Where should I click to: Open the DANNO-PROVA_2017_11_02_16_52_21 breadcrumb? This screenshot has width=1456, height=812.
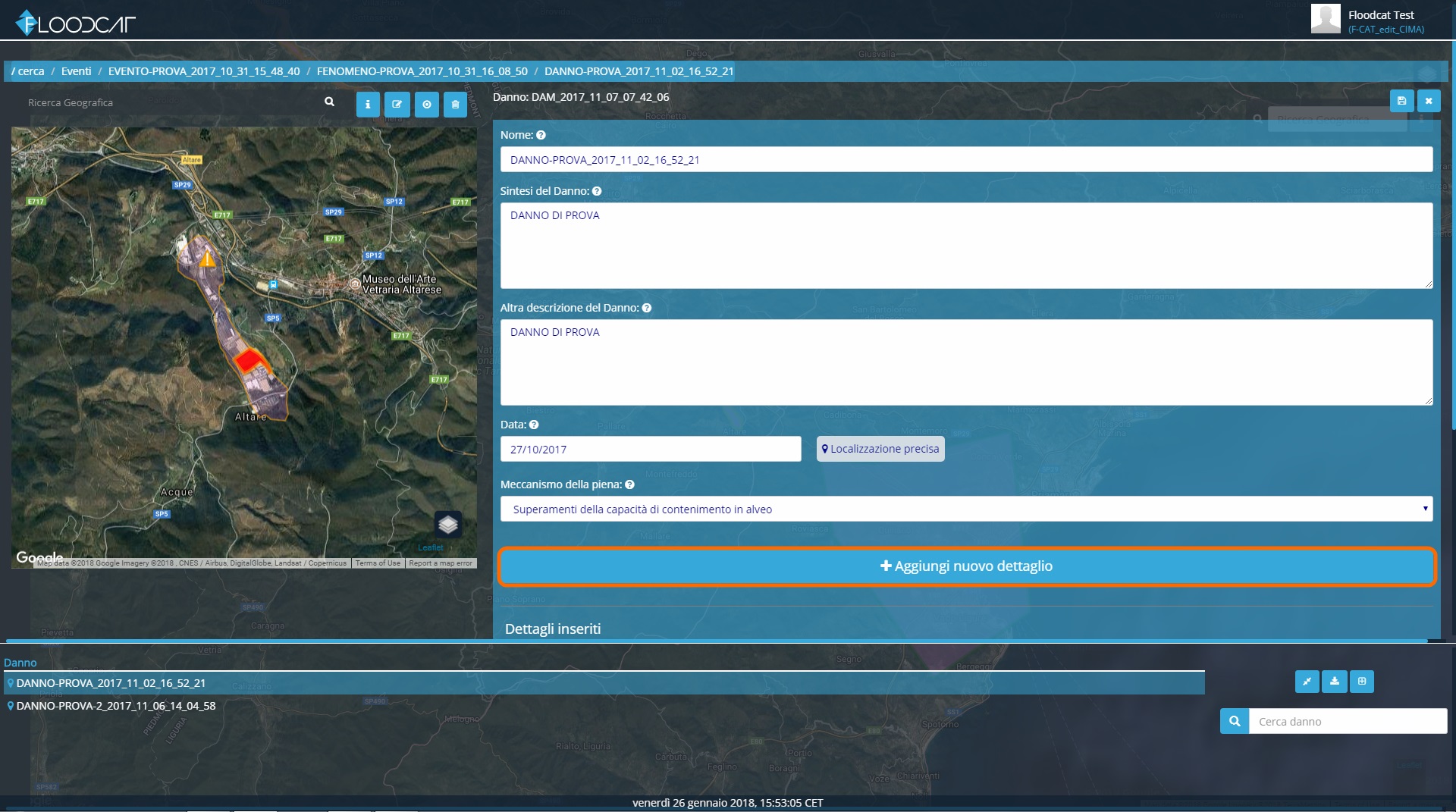[x=639, y=71]
